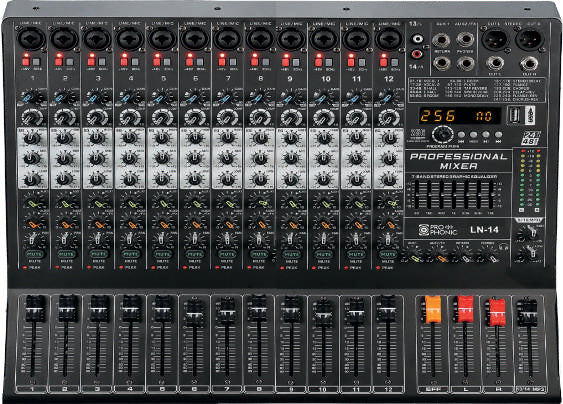Viewport: 563px width, 404px height.
Task: Click the blue gain knob on channel 2
Action: 64,97
